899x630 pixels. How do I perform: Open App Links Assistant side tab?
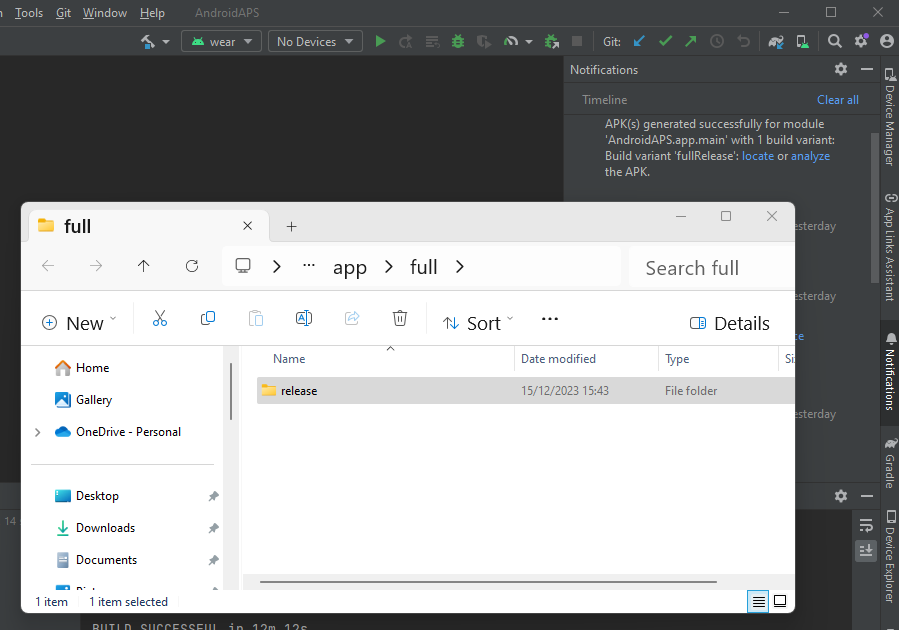pyautogui.click(x=890, y=247)
